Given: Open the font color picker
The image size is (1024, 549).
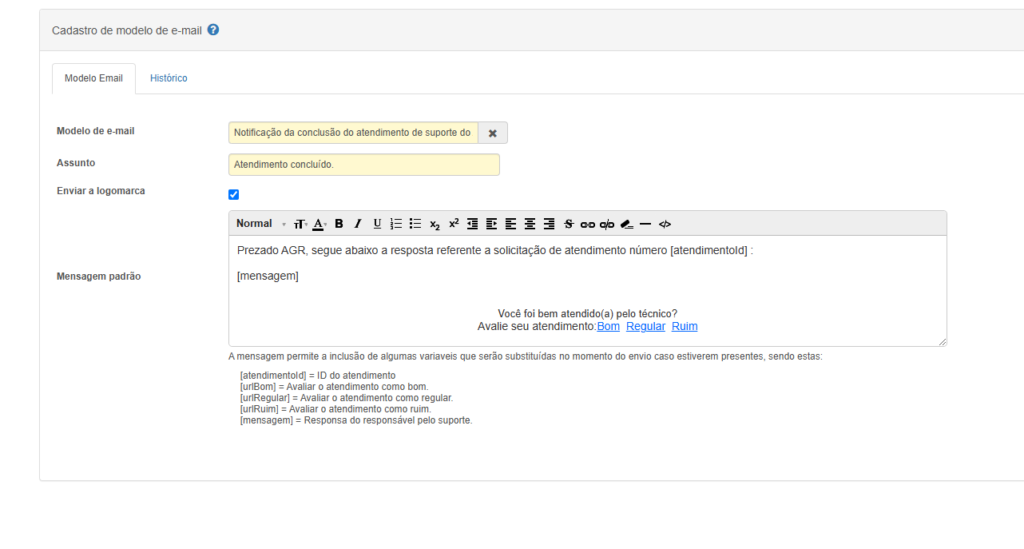Looking at the screenshot, I should coord(319,224).
